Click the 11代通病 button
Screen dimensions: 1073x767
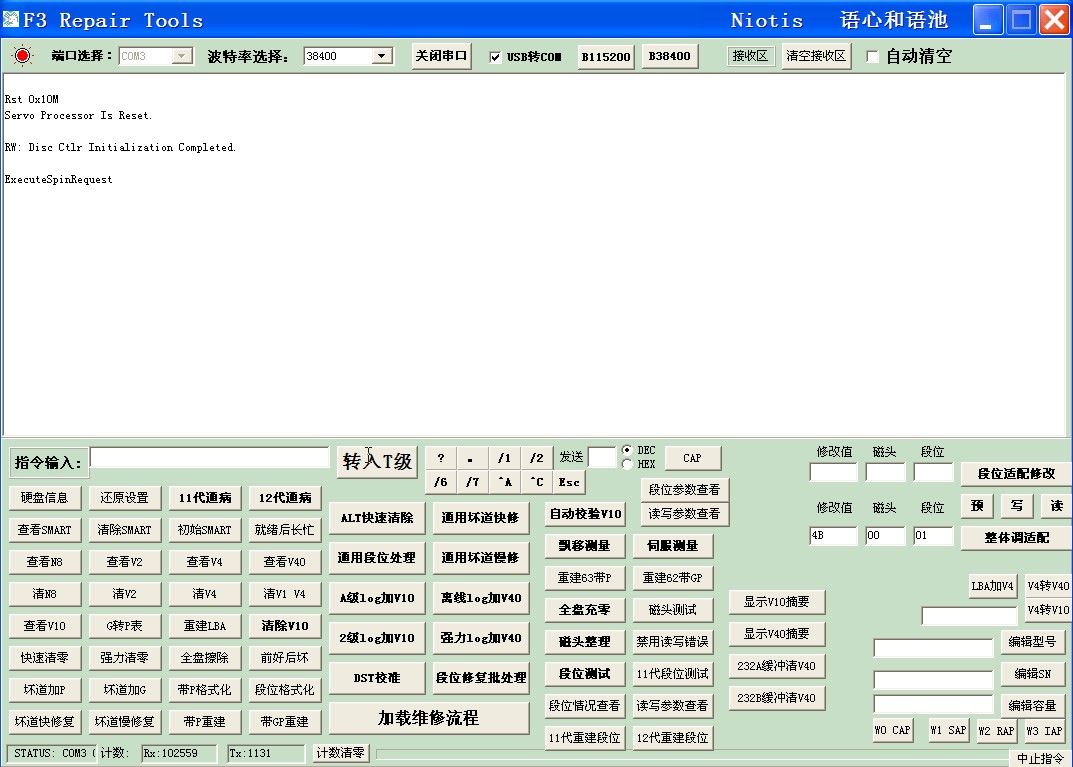pyautogui.click(x=205, y=497)
